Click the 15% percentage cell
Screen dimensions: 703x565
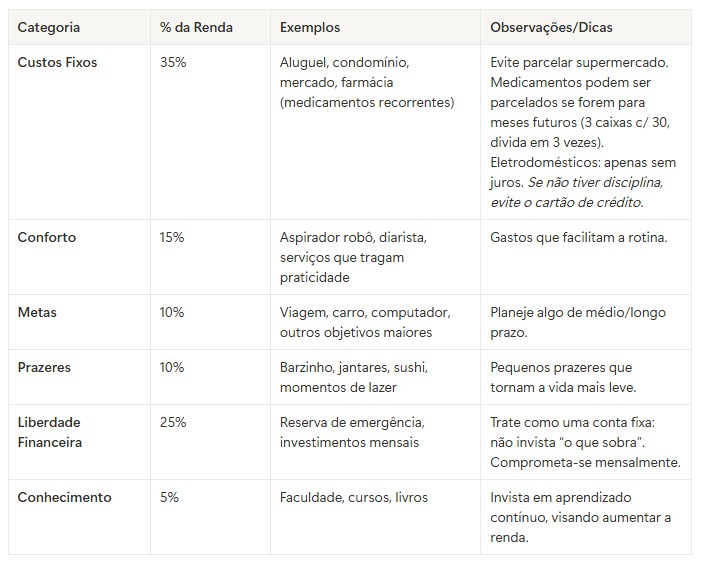coord(173,237)
